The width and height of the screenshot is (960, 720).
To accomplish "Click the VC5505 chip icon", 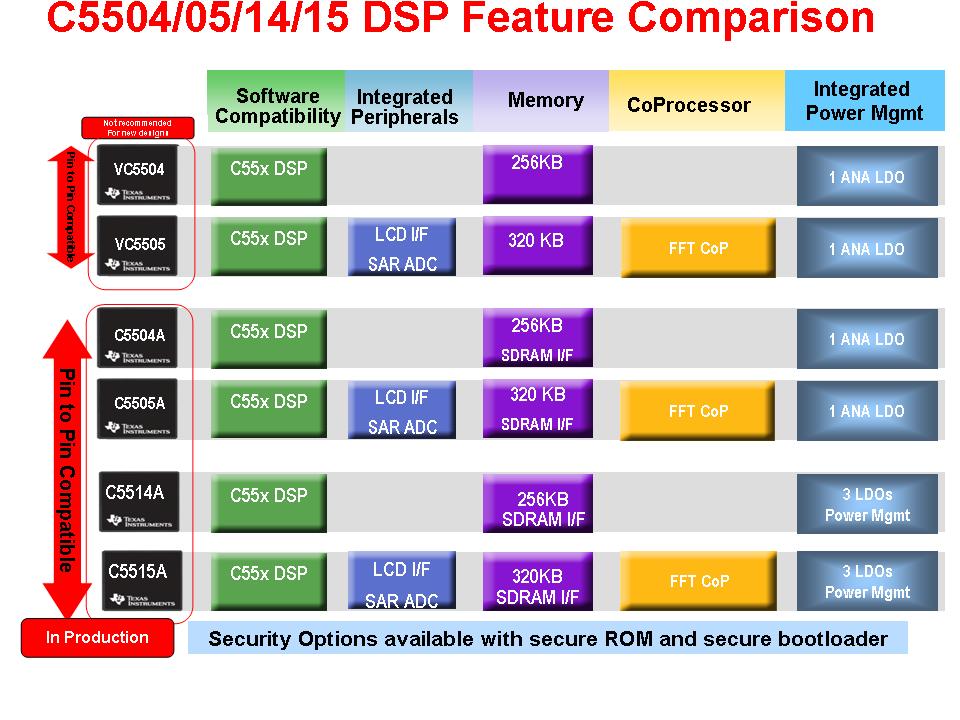I will (x=138, y=246).
